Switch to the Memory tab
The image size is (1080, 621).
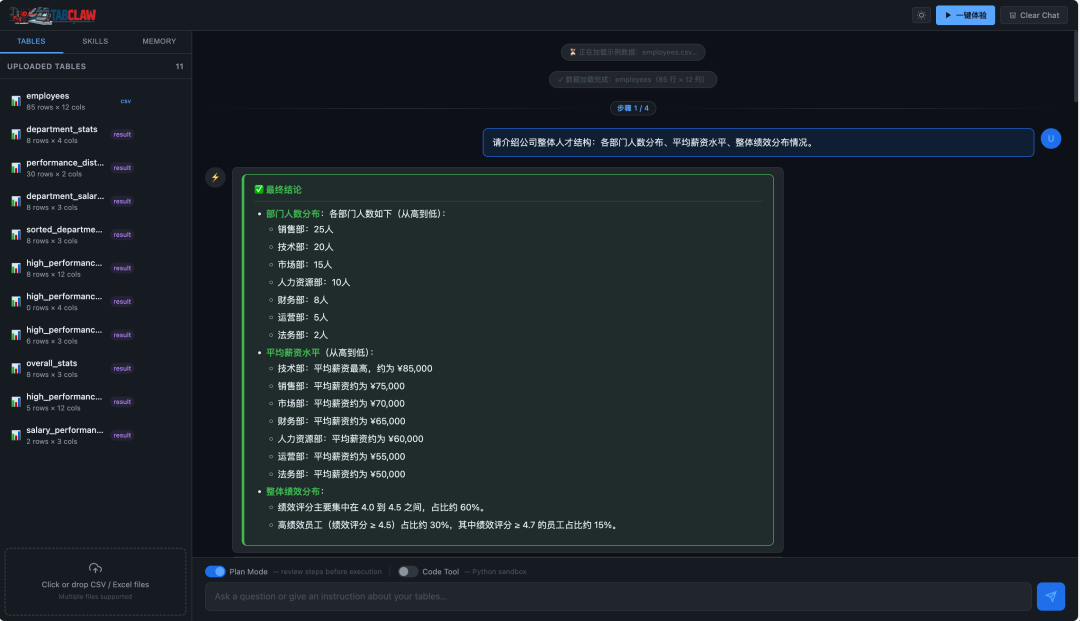pos(159,41)
